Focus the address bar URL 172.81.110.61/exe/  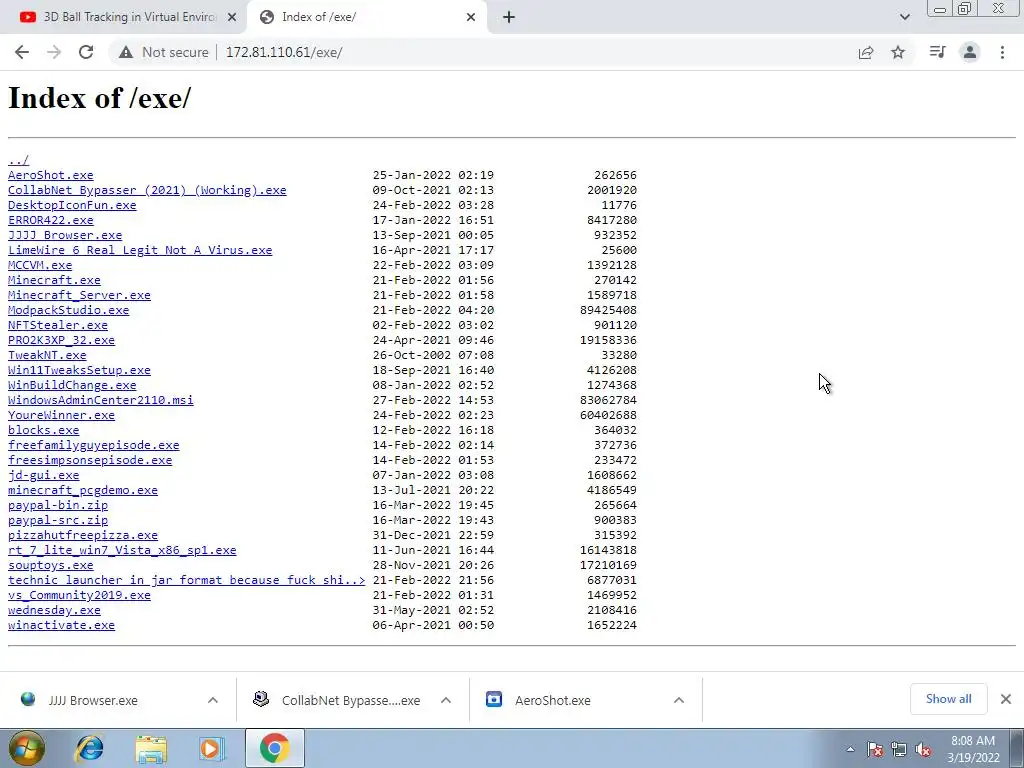[x=284, y=52]
